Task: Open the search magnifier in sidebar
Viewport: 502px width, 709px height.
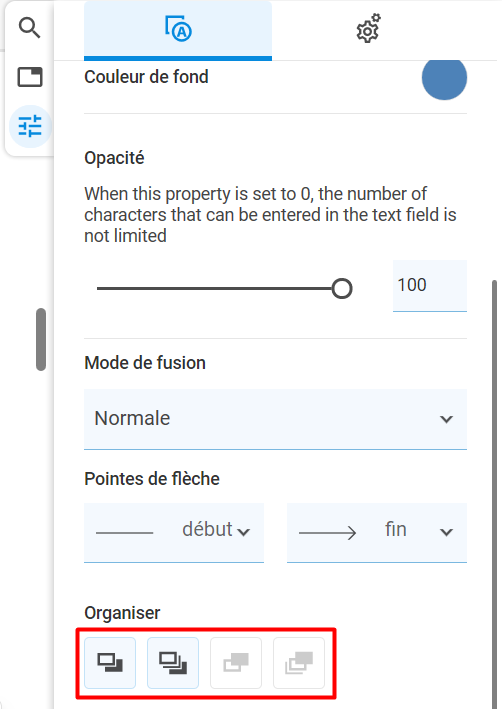Action: (x=30, y=28)
